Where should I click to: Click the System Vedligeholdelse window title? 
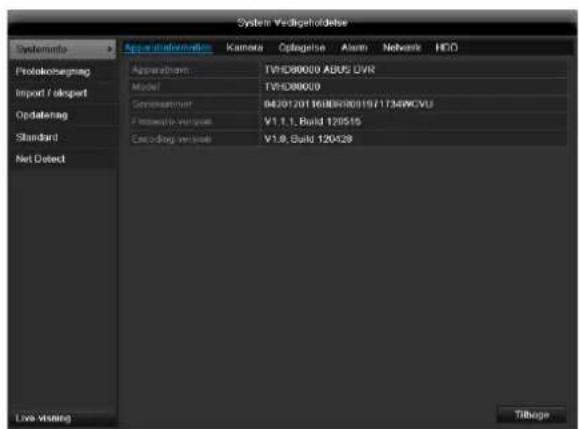(292, 23)
